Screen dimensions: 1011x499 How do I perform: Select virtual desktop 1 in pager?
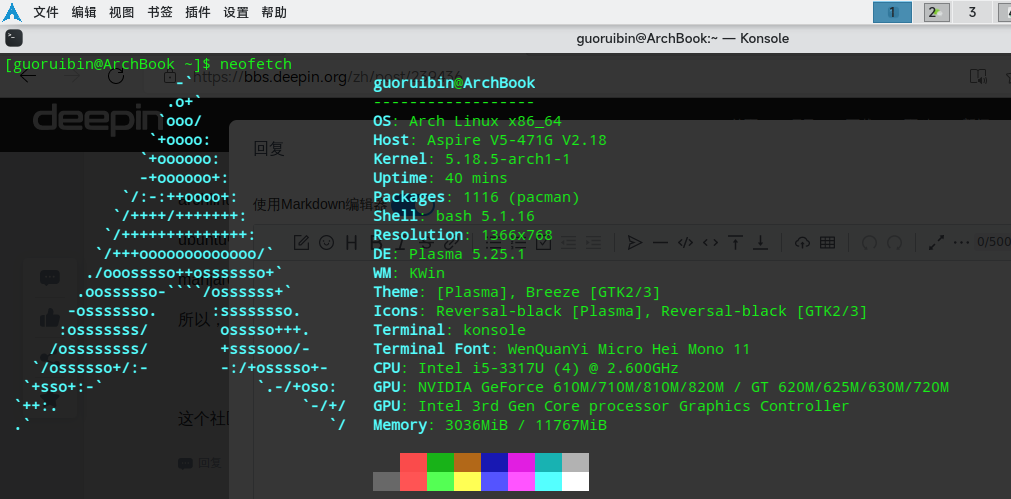pos(893,12)
